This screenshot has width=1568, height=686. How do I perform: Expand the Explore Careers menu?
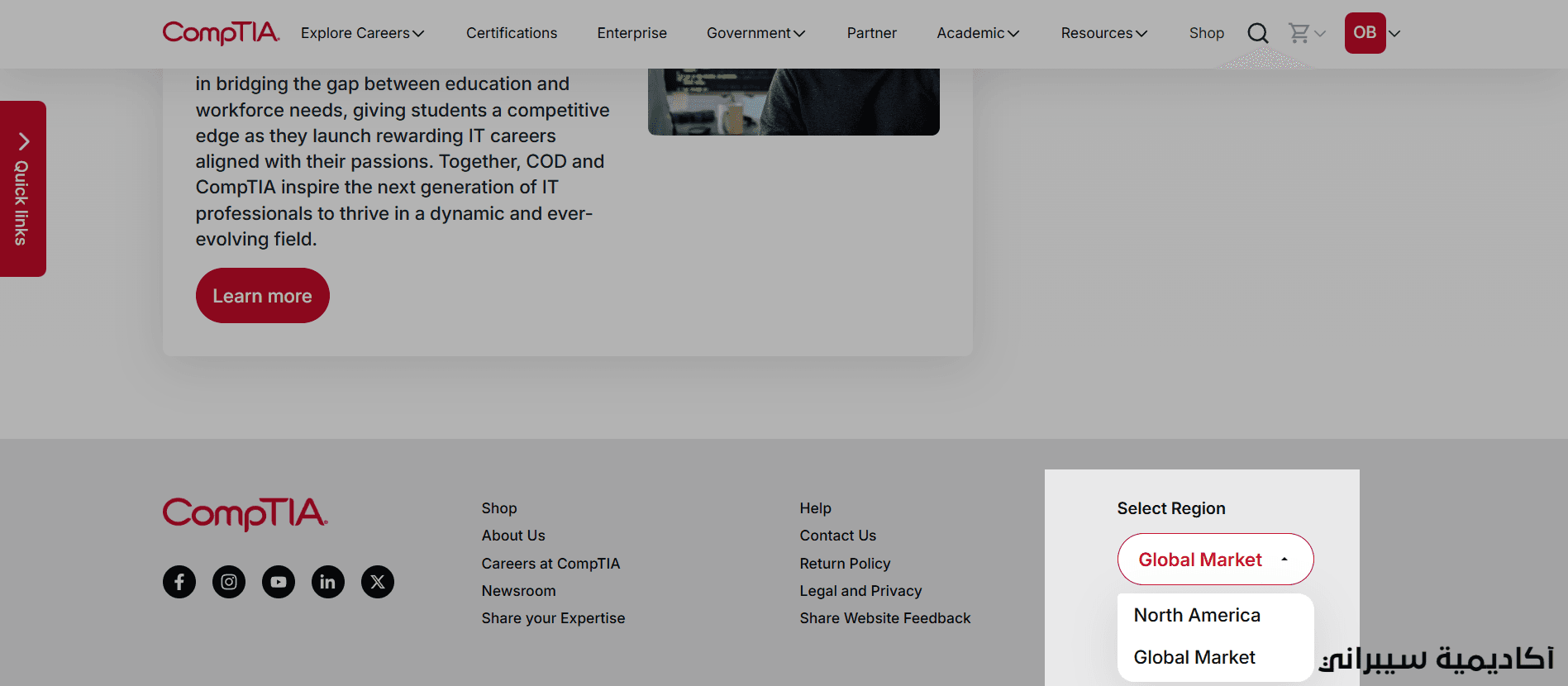tap(363, 33)
